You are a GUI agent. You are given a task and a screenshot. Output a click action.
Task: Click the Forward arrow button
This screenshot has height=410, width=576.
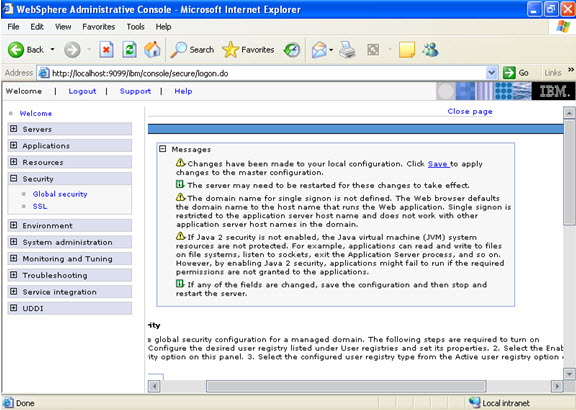pos(72,50)
